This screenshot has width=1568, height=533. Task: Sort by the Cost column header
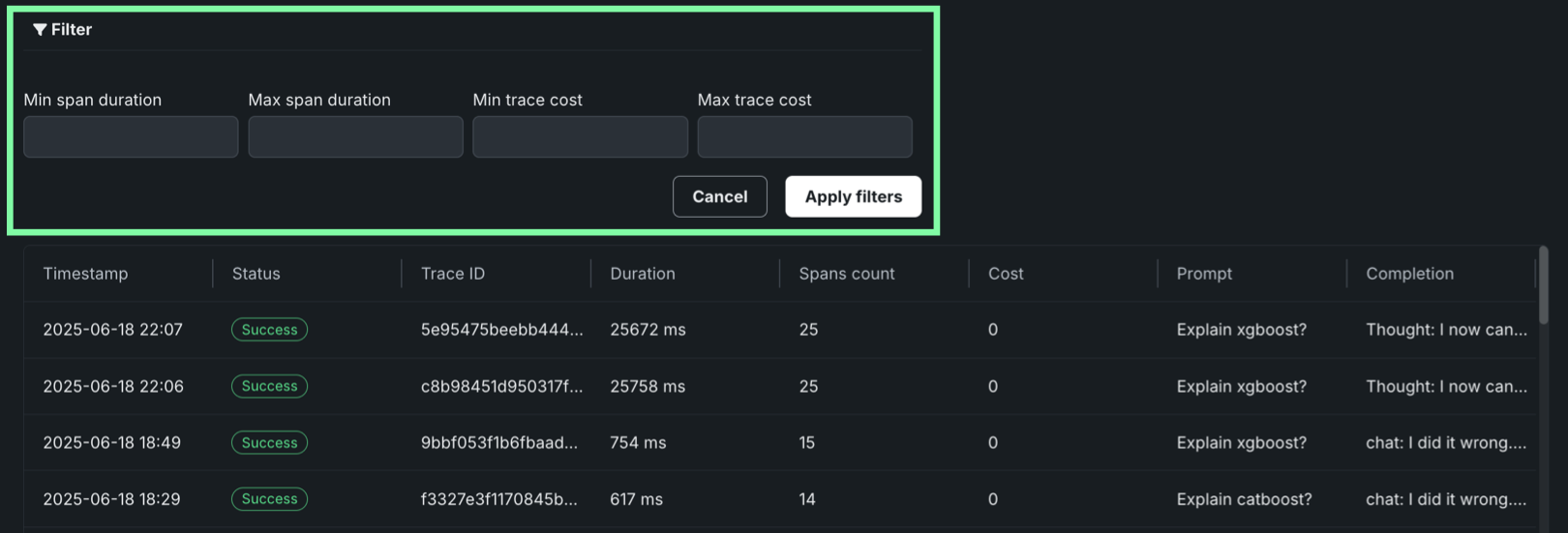[x=1006, y=274]
